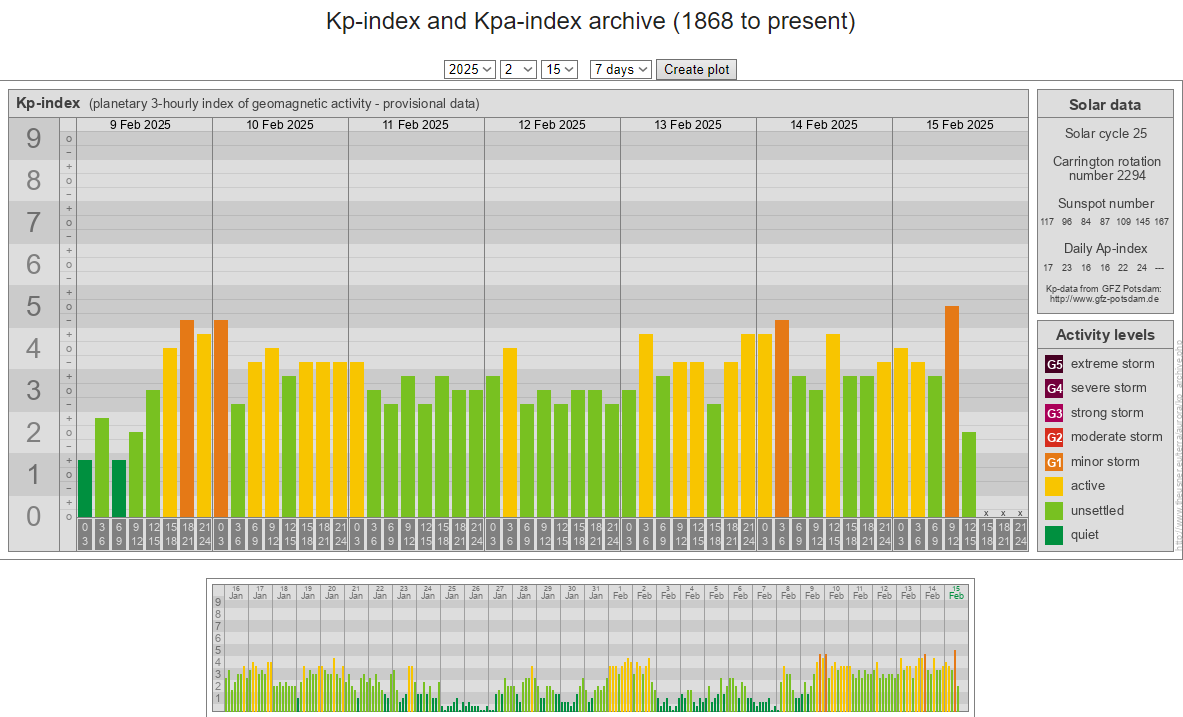1183x717 pixels.
Task: Open the month dropdown showing 2
Action: (517, 69)
